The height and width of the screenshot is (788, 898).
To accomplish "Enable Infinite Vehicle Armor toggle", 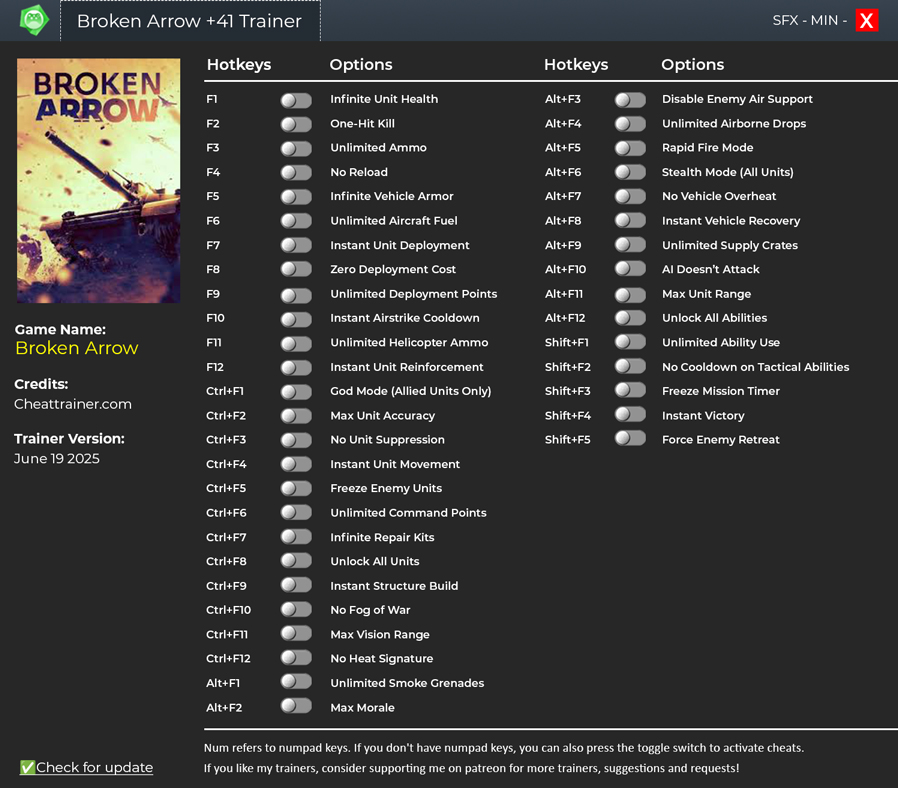I will tap(296, 197).
